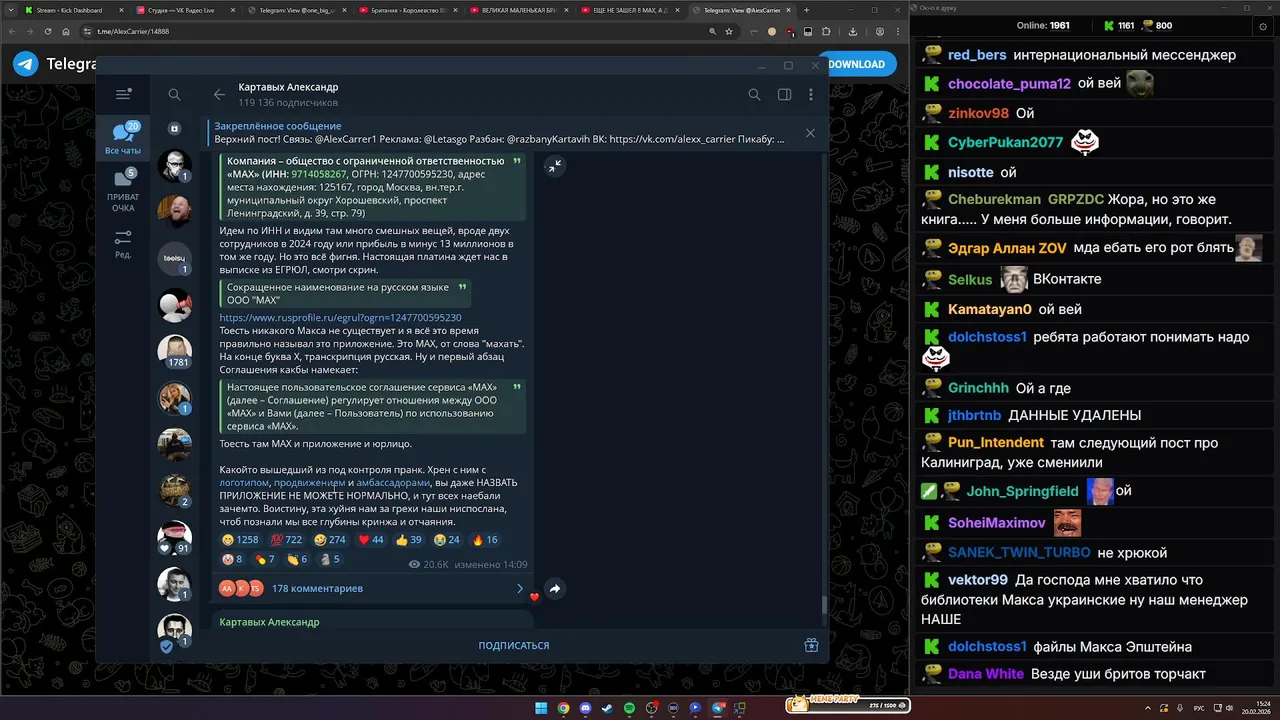Open the Telegram hamburger menu
Image resolution: width=1280 pixels, height=720 pixels.
(123, 94)
